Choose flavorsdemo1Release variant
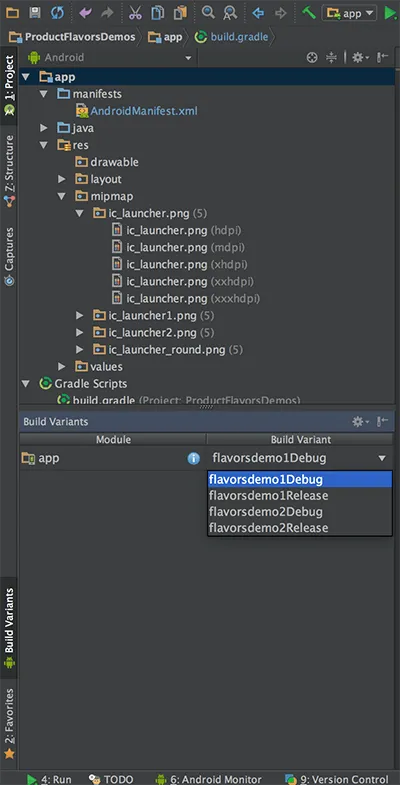400x785 pixels. (x=299, y=496)
